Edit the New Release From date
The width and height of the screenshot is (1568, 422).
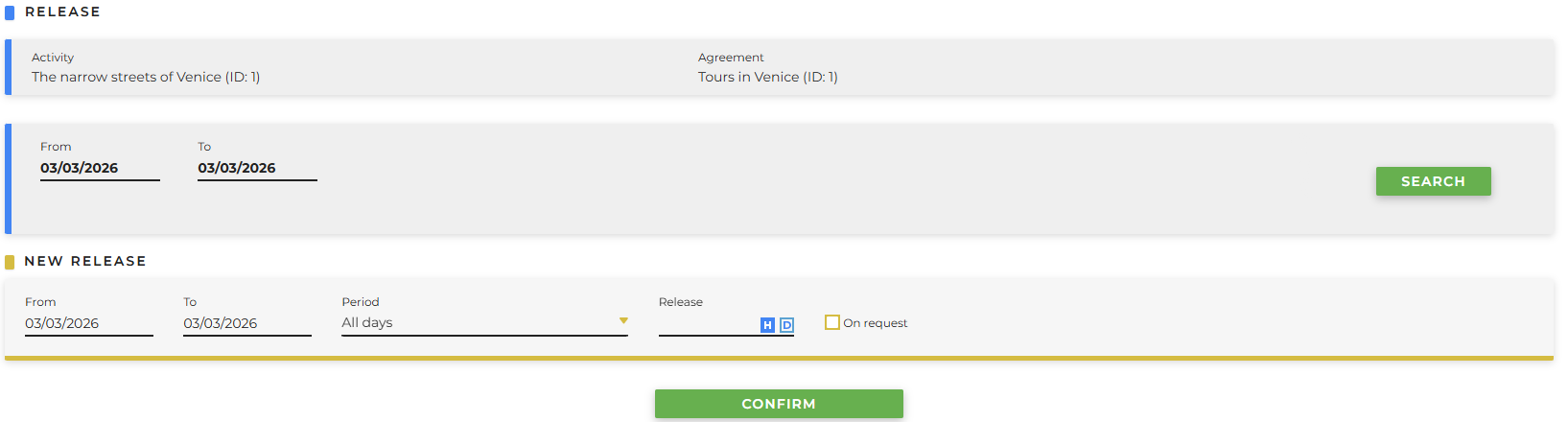[88, 323]
